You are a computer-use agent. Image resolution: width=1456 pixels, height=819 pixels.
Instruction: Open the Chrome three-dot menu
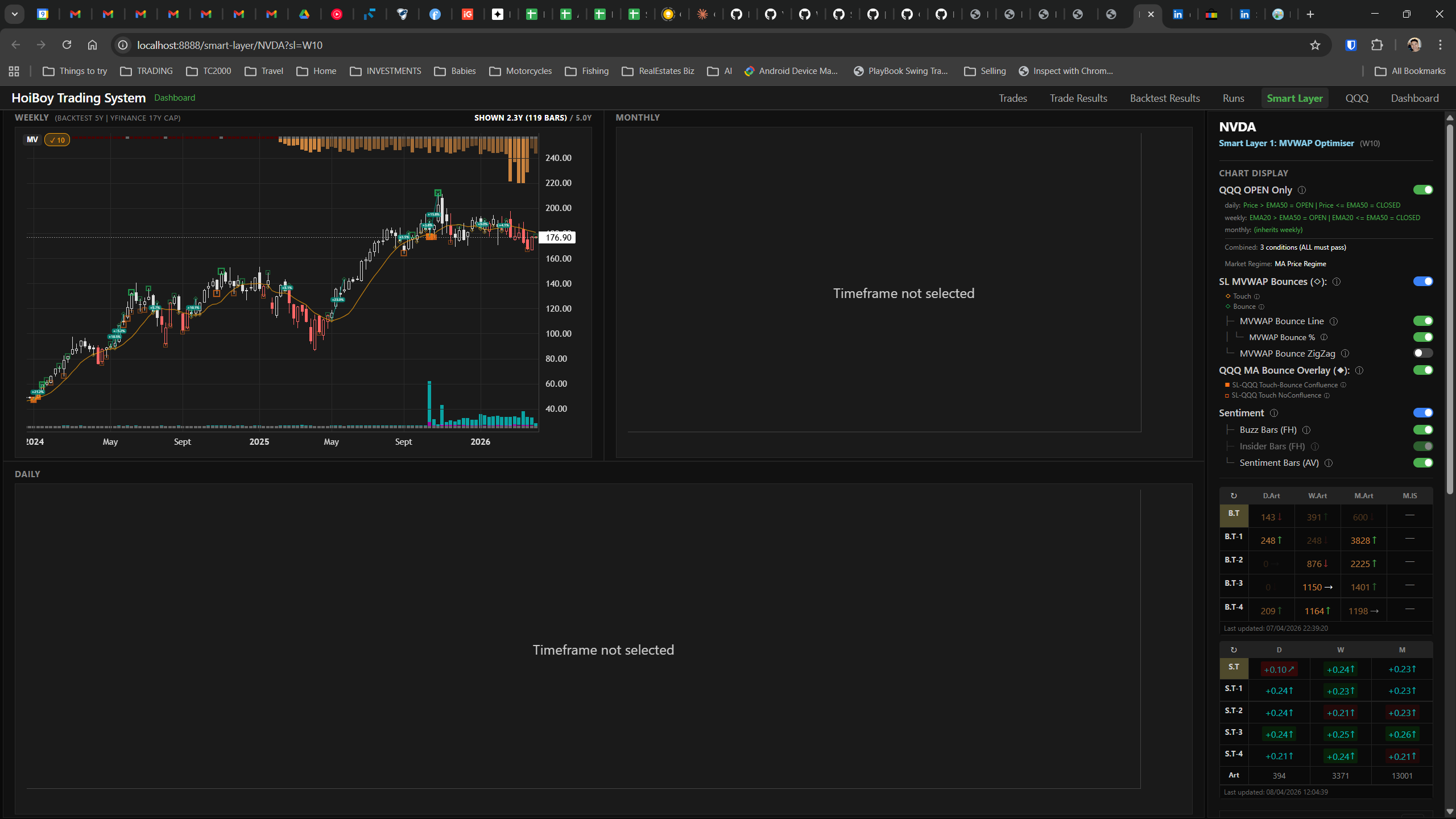pyautogui.click(x=1441, y=45)
